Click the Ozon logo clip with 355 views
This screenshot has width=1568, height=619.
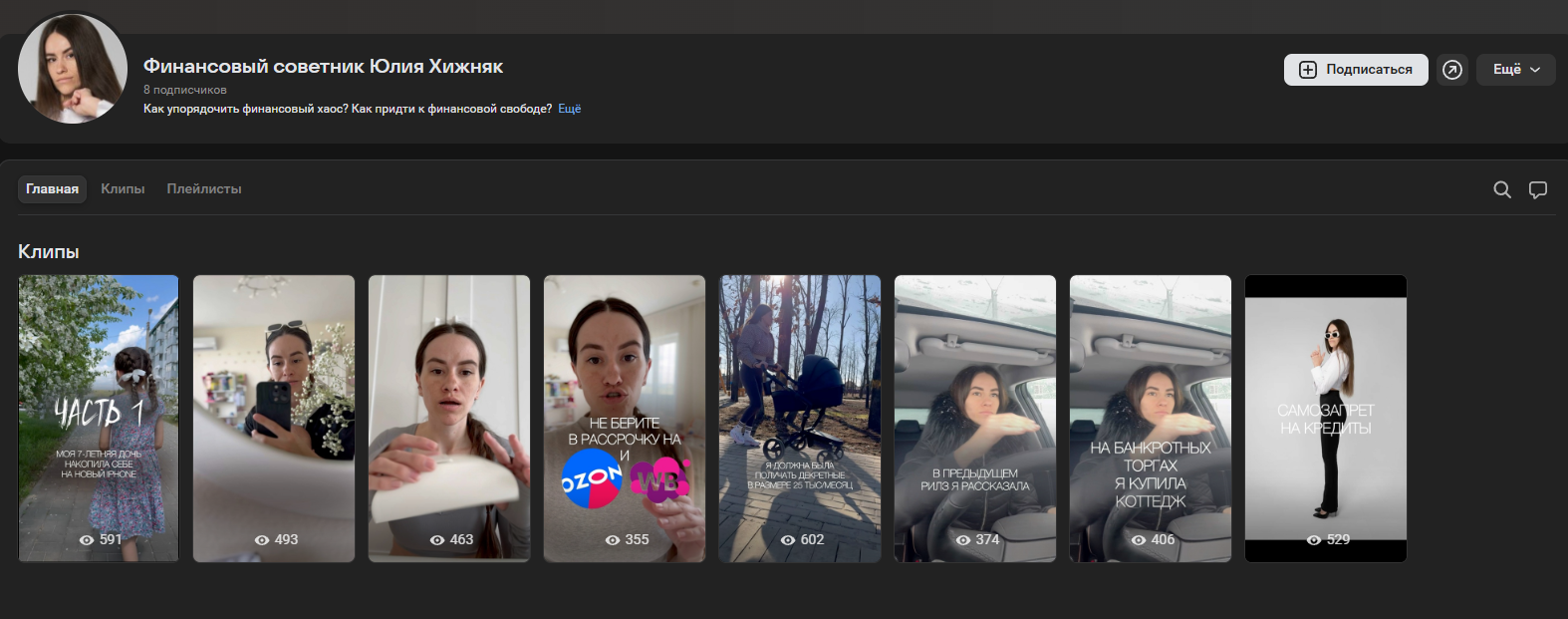coord(625,419)
